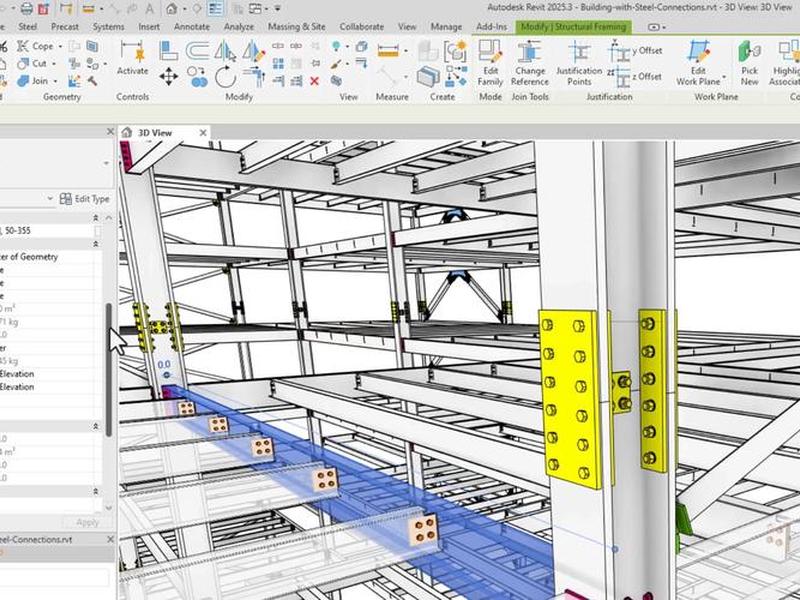Select the Align tool in Modify panel
The height and width of the screenshot is (600, 800).
click(168, 51)
